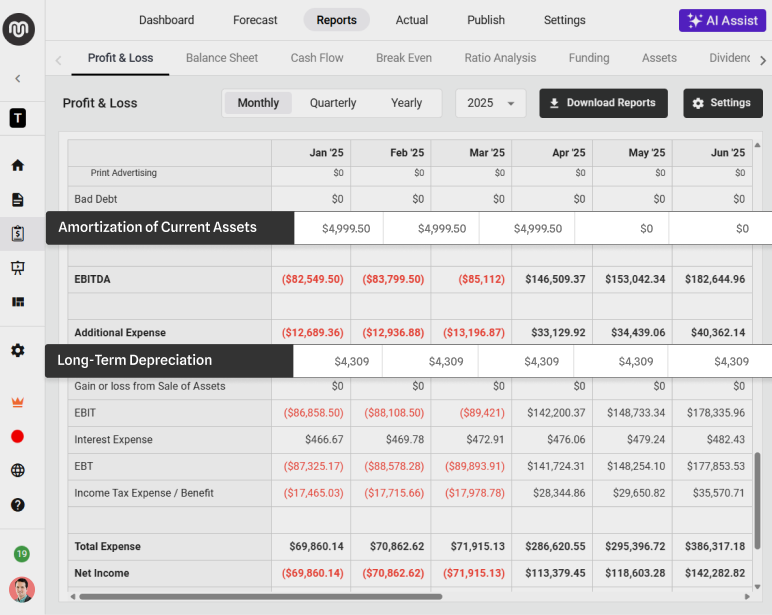772x615 pixels.
Task: Collapse the sidebar with left chevron
Action: (x=18, y=78)
